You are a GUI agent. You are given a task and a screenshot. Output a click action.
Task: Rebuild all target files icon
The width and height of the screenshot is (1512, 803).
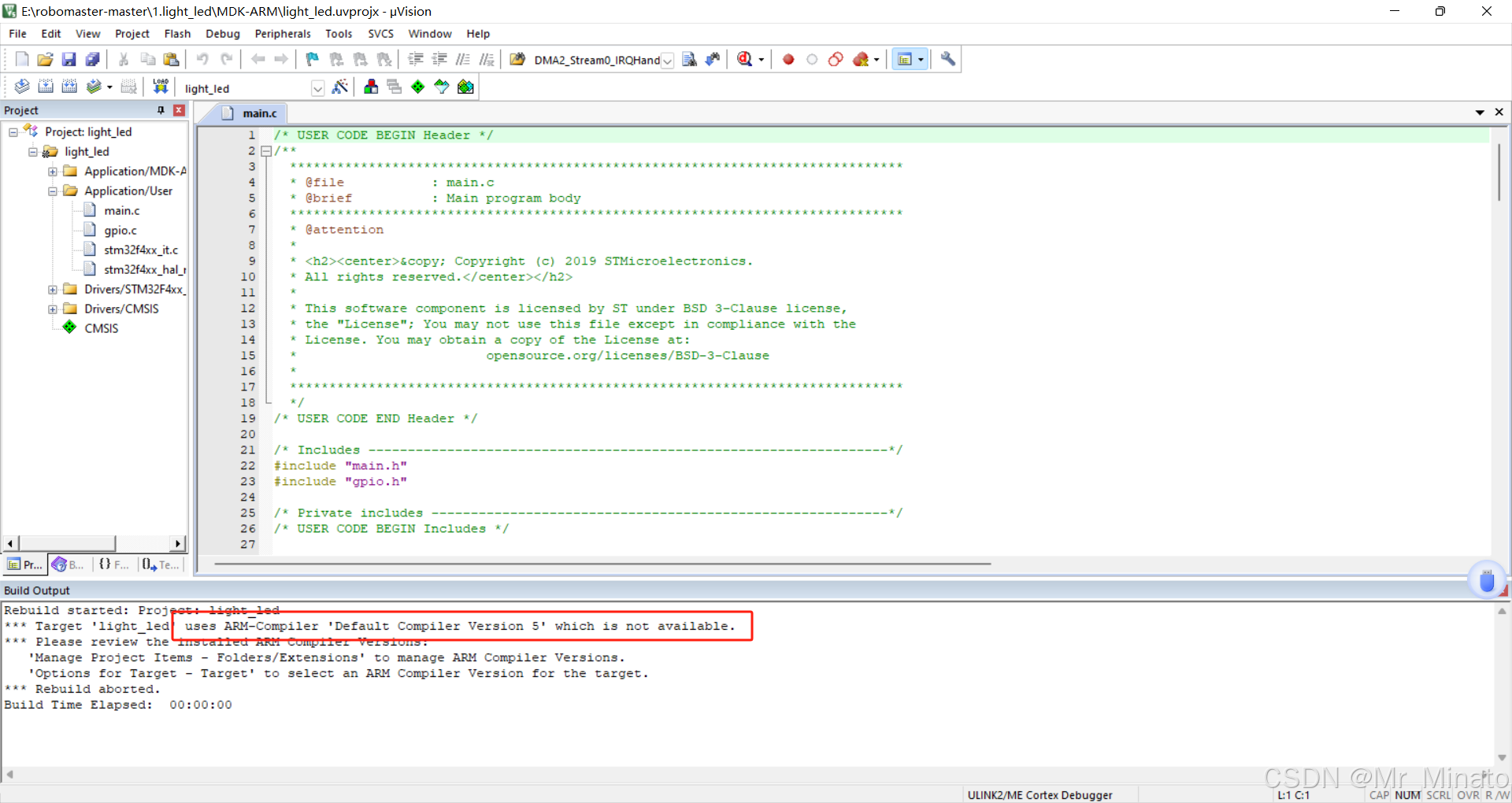tap(69, 87)
